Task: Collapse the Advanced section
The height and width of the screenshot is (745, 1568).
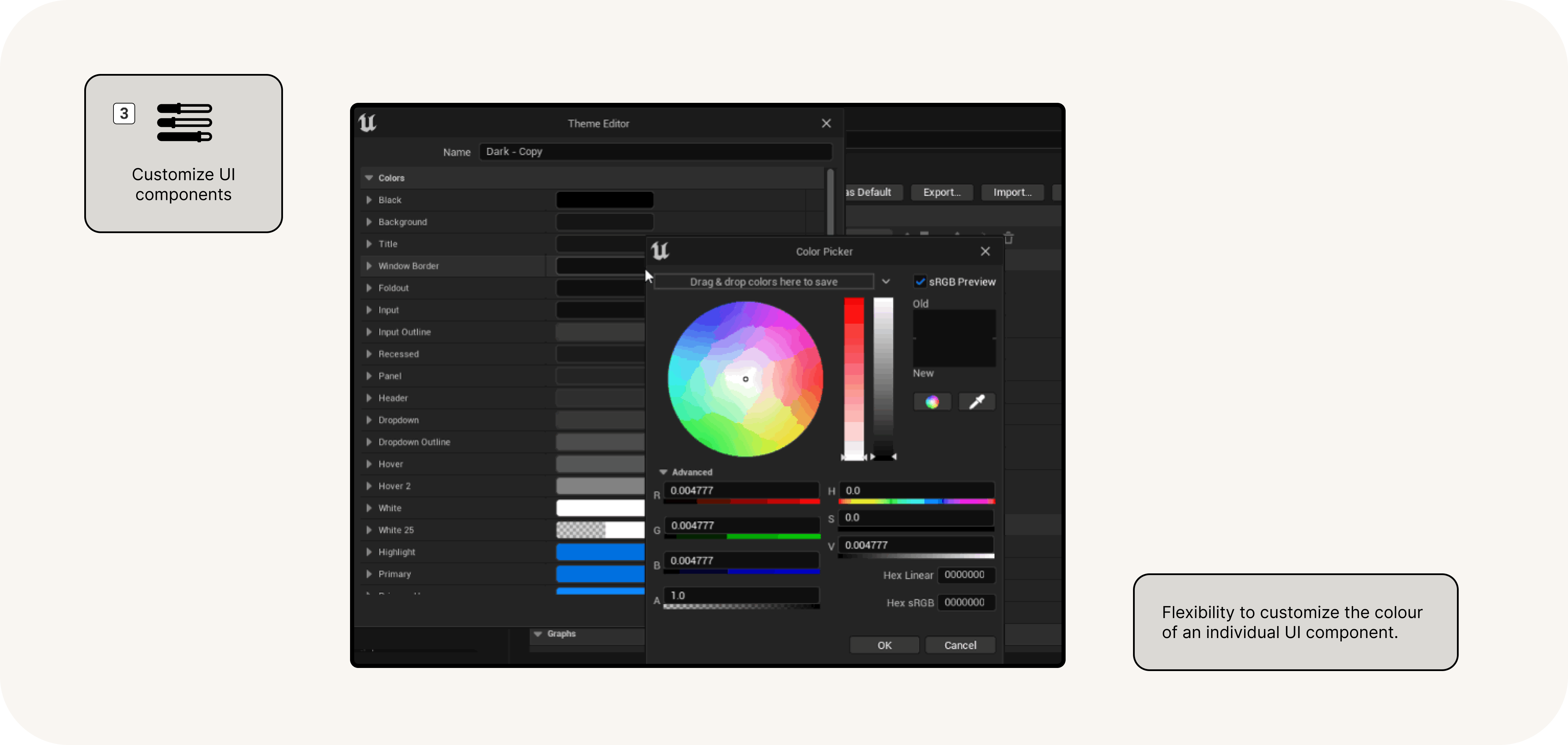Action: (664, 472)
